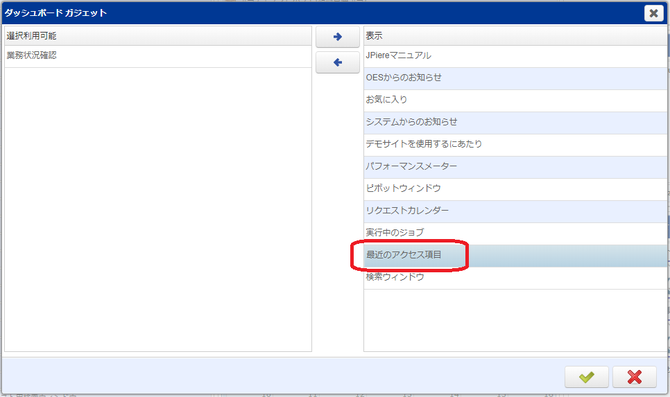
Task: Click the 選択利用可能 column header
Action: (158, 36)
